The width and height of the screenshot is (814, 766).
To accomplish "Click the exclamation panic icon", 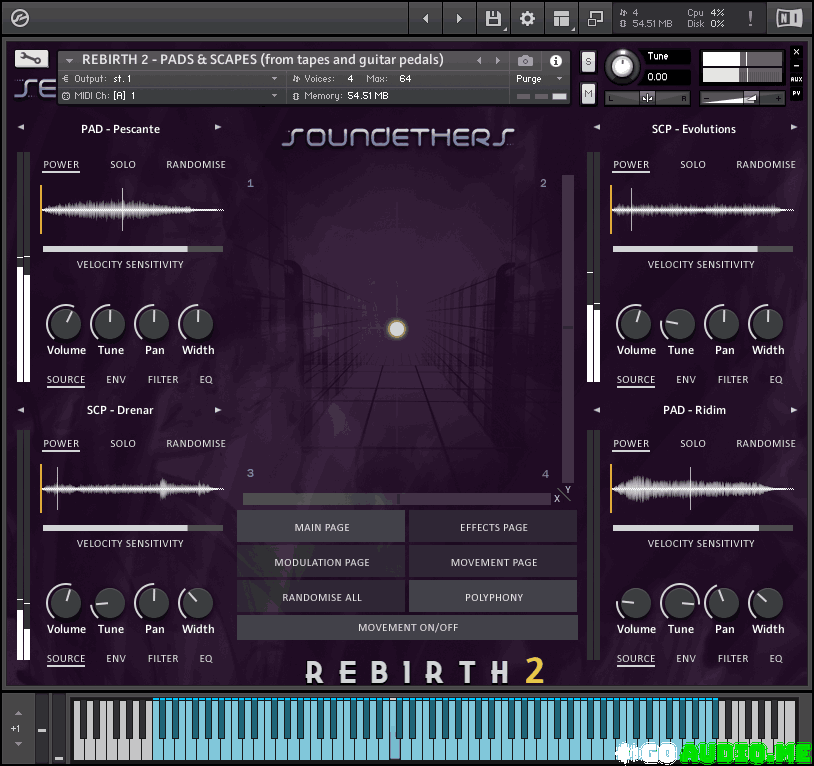I will click(x=750, y=19).
